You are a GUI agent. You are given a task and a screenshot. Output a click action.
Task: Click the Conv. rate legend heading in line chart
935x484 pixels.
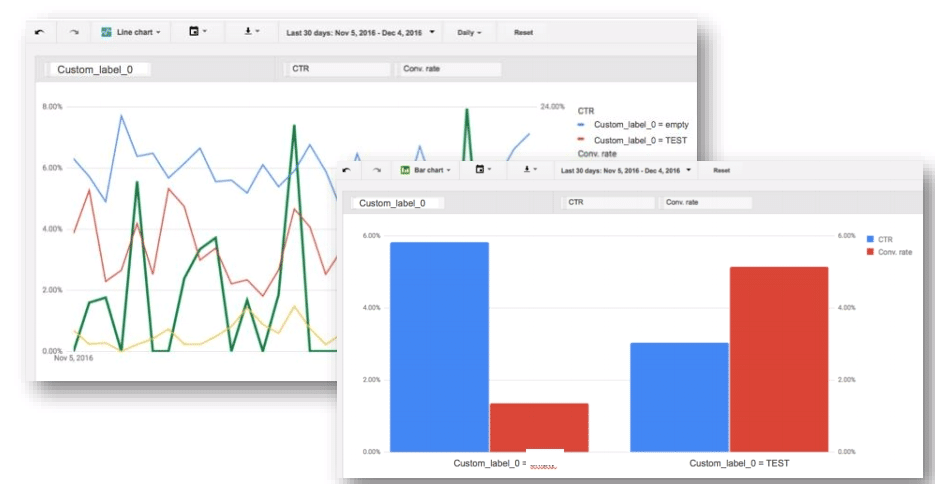597,154
